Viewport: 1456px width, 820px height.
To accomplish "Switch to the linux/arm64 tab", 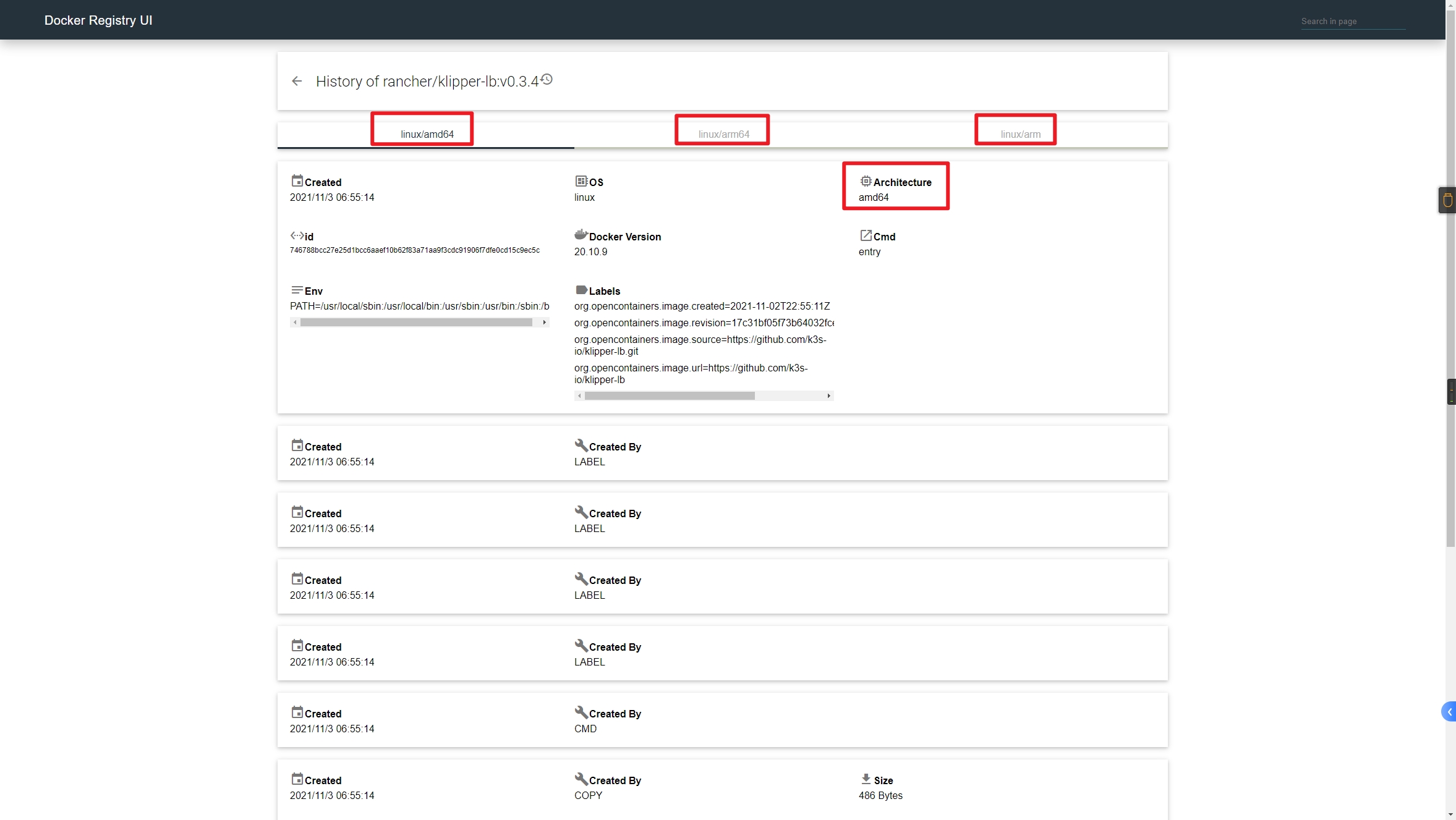I will tap(722, 133).
